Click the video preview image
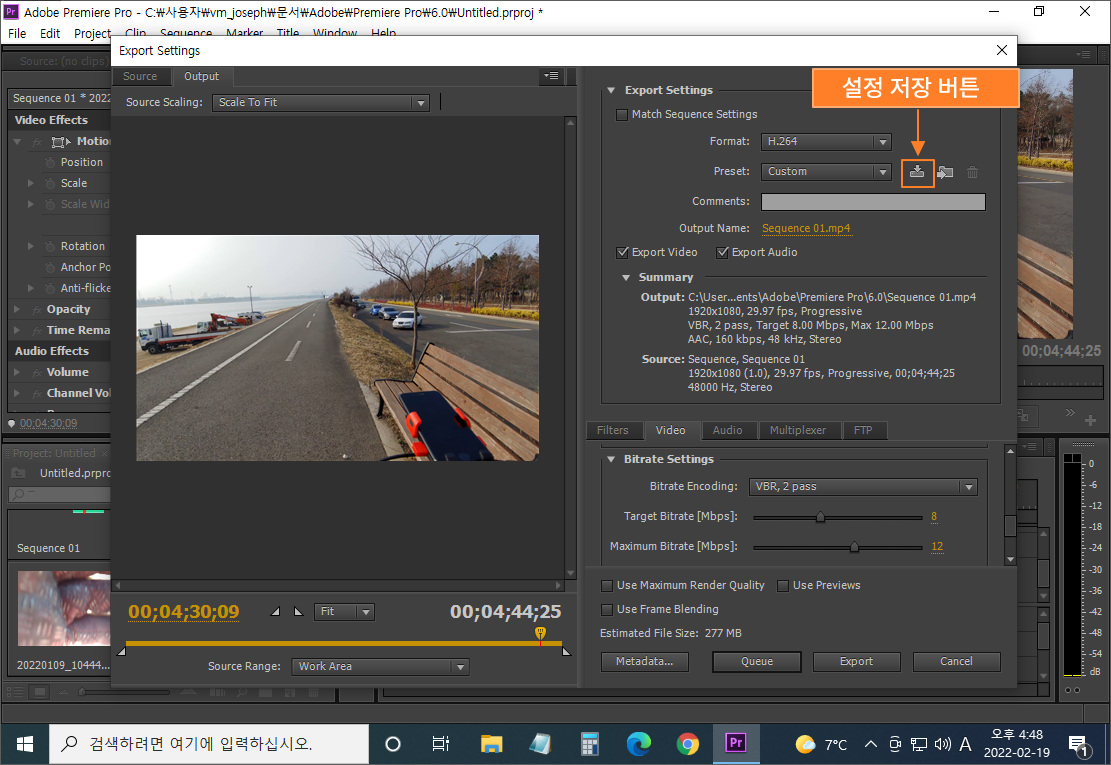 (337, 348)
